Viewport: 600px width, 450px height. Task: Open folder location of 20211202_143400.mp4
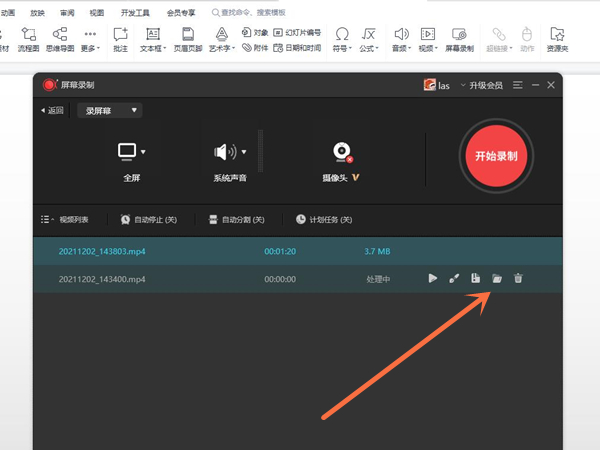497,279
